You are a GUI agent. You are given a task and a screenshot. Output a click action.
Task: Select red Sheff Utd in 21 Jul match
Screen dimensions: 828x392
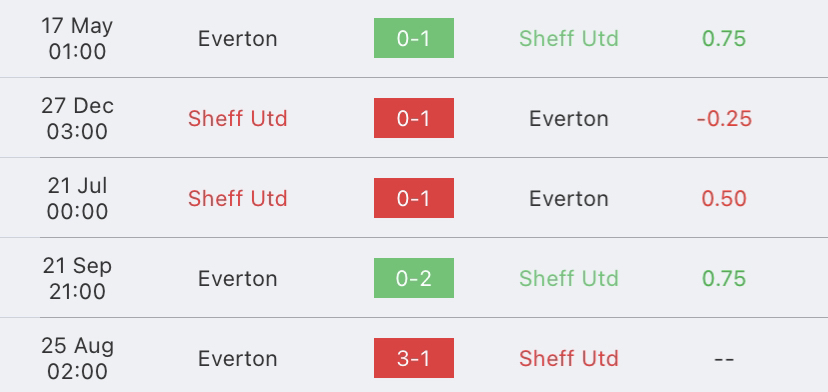238,199
